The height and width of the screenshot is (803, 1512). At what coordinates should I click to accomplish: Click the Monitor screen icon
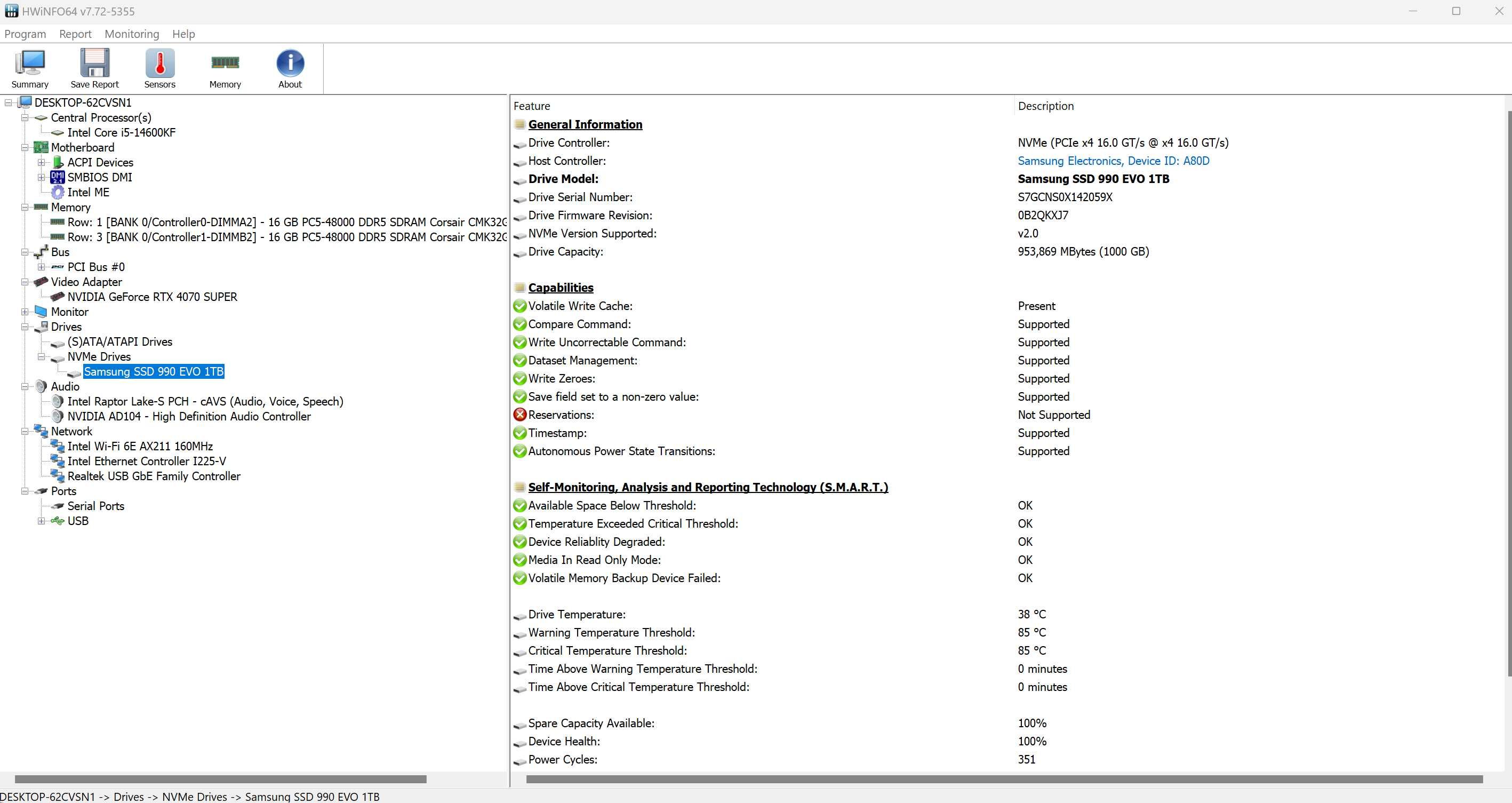(41, 312)
